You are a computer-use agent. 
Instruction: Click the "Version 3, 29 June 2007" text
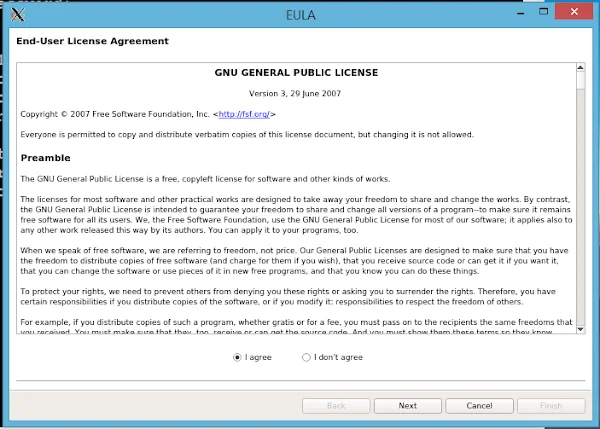click(x=295, y=94)
